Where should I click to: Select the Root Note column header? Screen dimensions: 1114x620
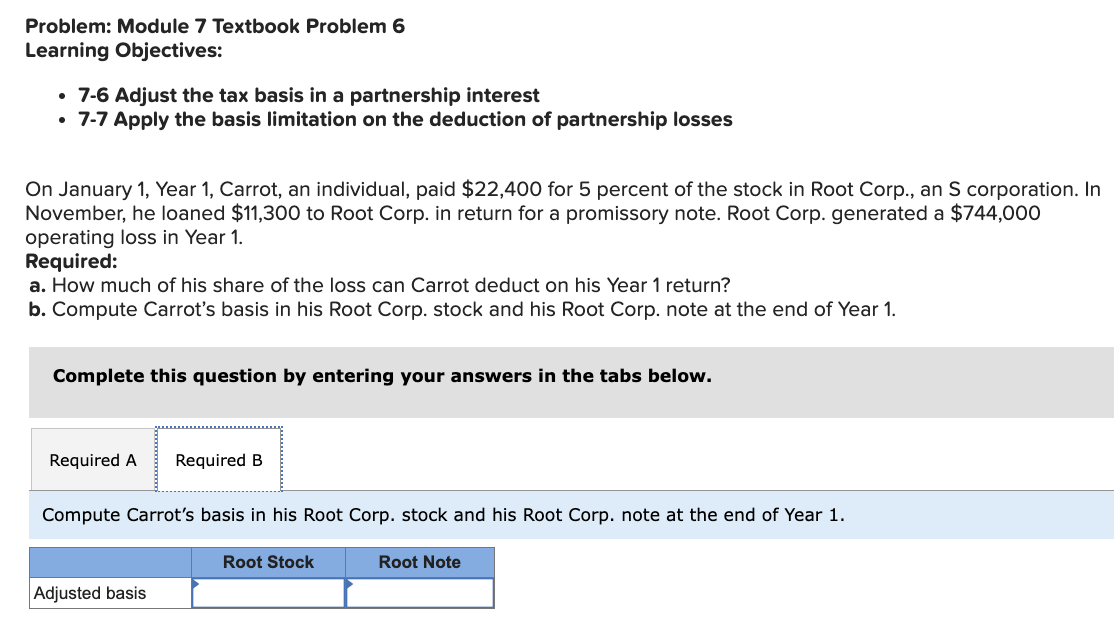click(419, 562)
